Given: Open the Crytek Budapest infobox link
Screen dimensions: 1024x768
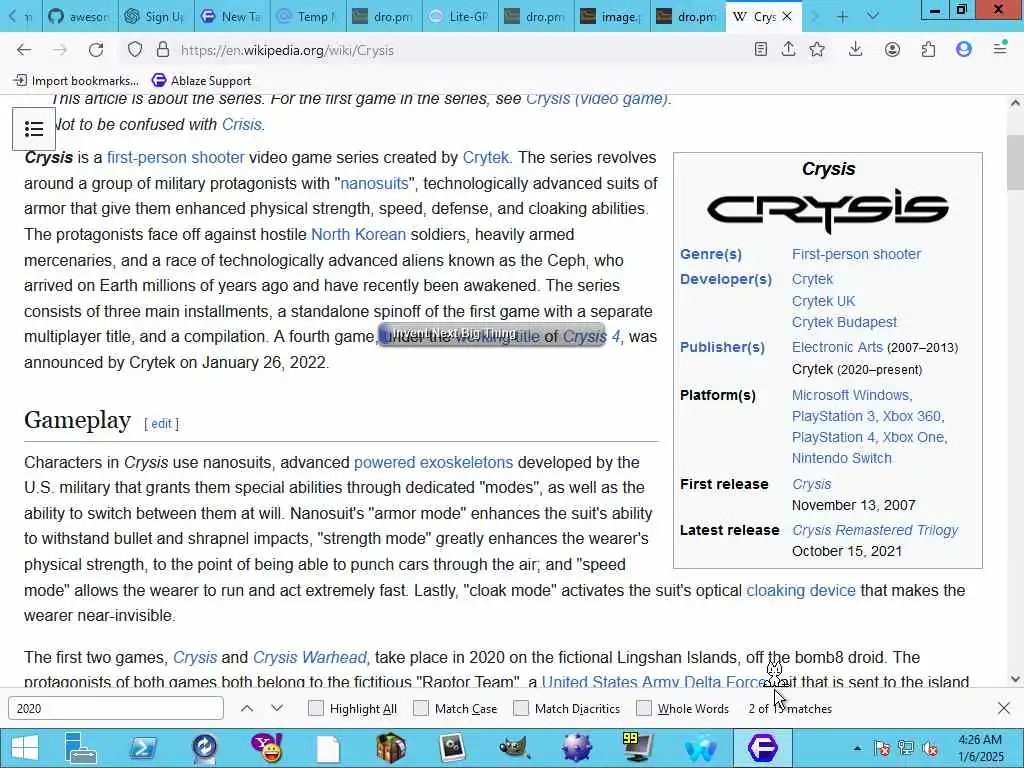Looking at the screenshot, I should pos(844,322).
